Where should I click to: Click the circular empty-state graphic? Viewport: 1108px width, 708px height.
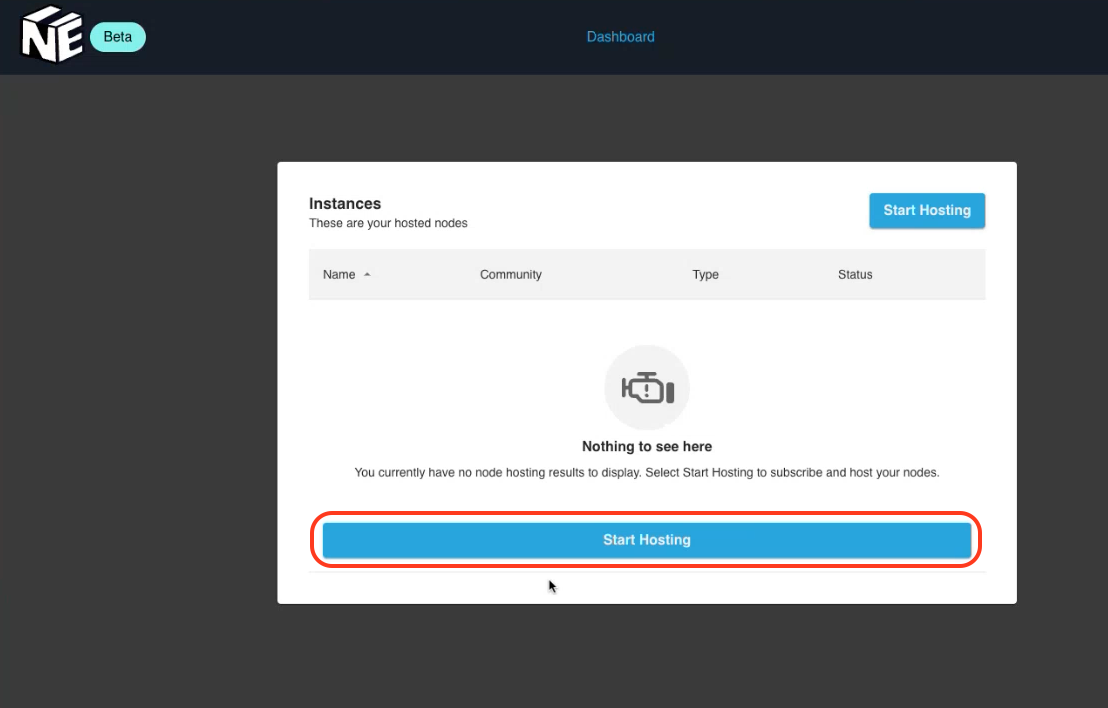click(646, 388)
